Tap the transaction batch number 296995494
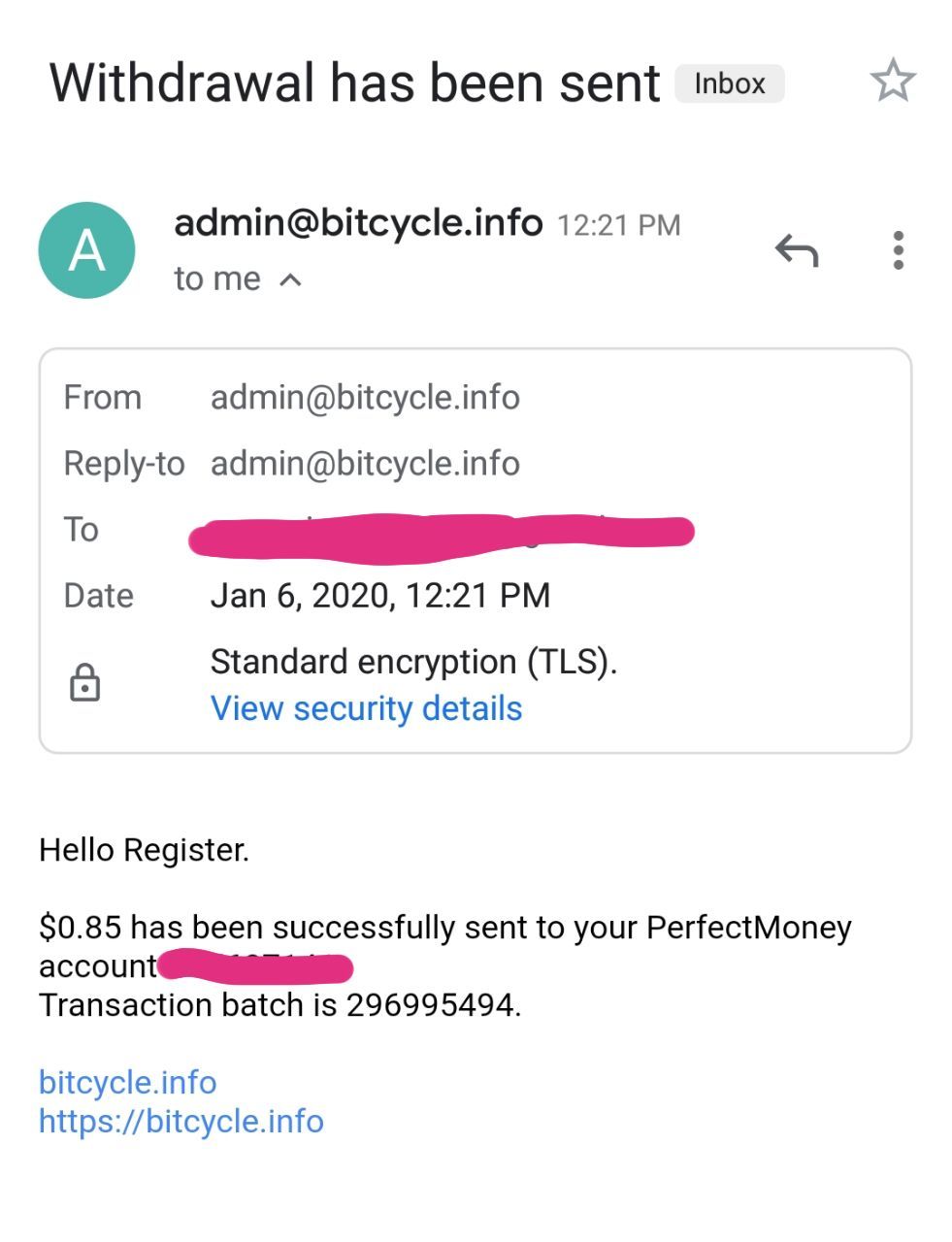The width and height of the screenshot is (952, 1242). pyautogui.click(x=431, y=1005)
